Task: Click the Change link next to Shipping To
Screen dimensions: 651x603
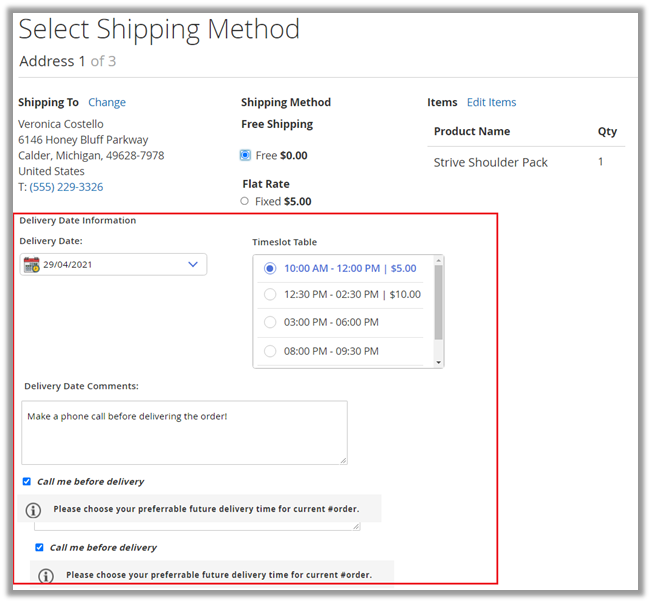Action: [107, 102]
